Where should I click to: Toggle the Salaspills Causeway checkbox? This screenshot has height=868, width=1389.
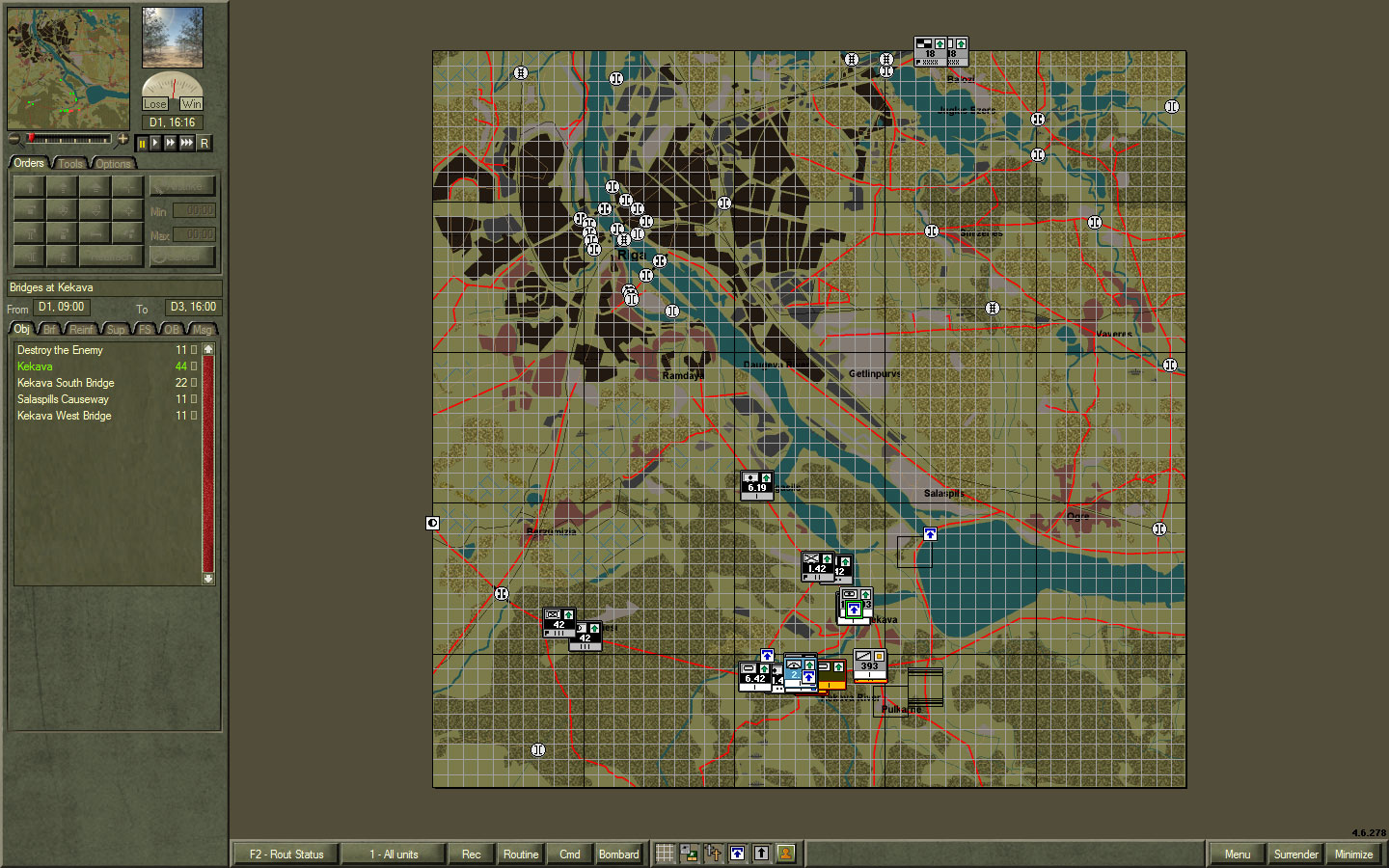(194, 399)
